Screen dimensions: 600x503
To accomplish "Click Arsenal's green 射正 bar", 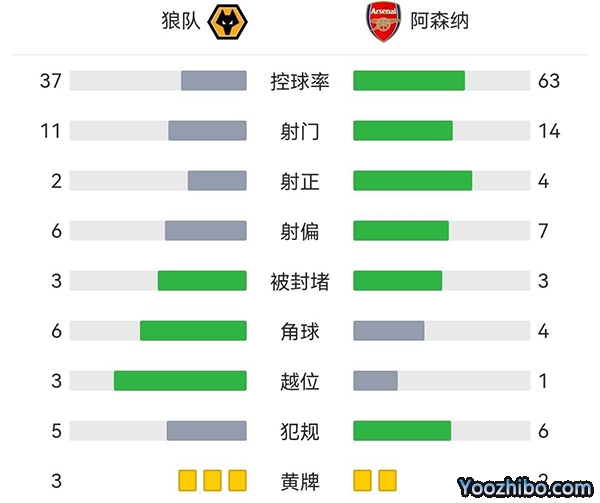I will pos(413,181).
